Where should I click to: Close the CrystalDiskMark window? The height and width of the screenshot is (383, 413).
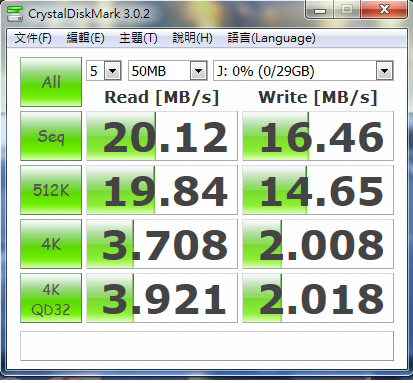click(x=384, y=10)
